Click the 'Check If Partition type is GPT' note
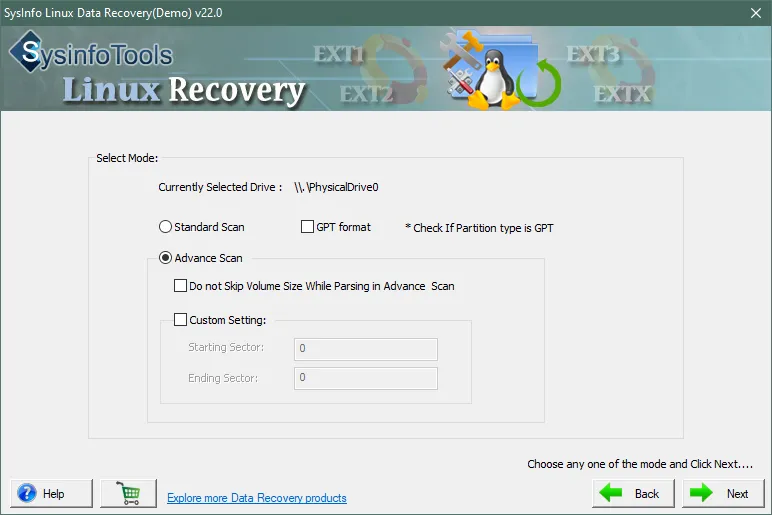The height and width of the screenshot is (515, 772). click(x=479, y=228)
